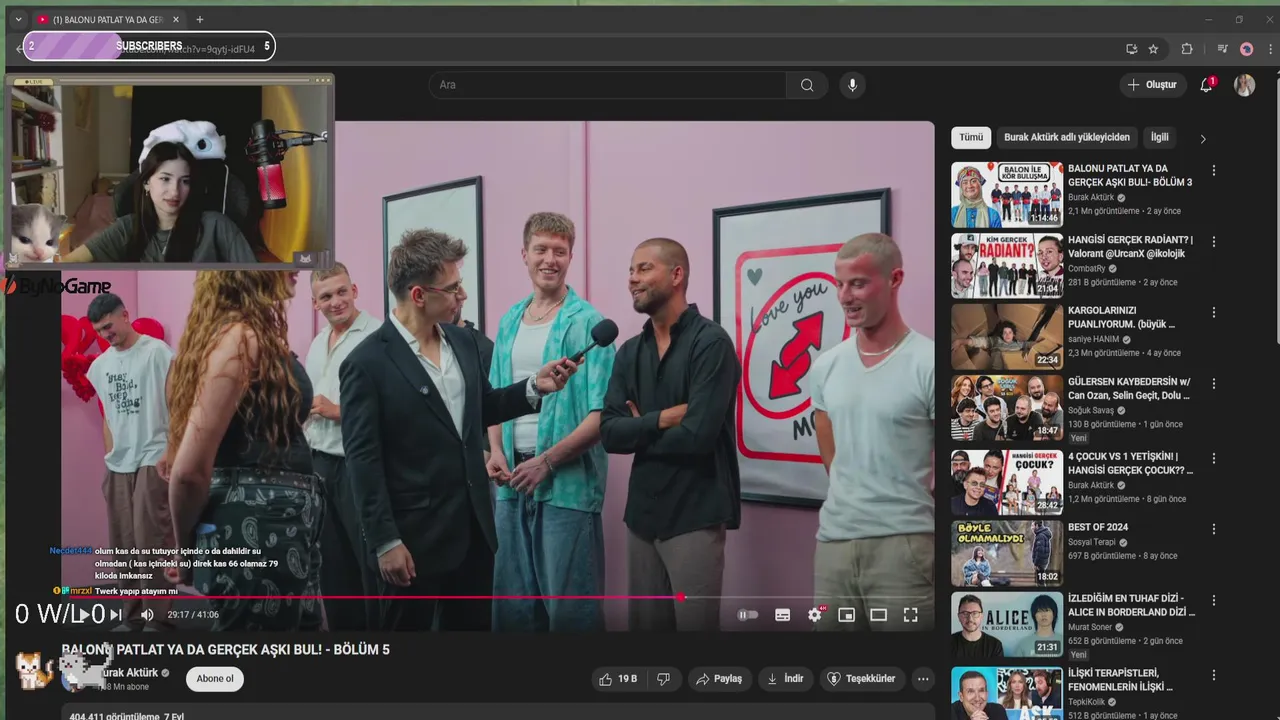Viewport: 1280px width, 720px height.
Task: Open HANGİSİ GERÇEK RADİANT thumbnail
Action: point(1007,266)
